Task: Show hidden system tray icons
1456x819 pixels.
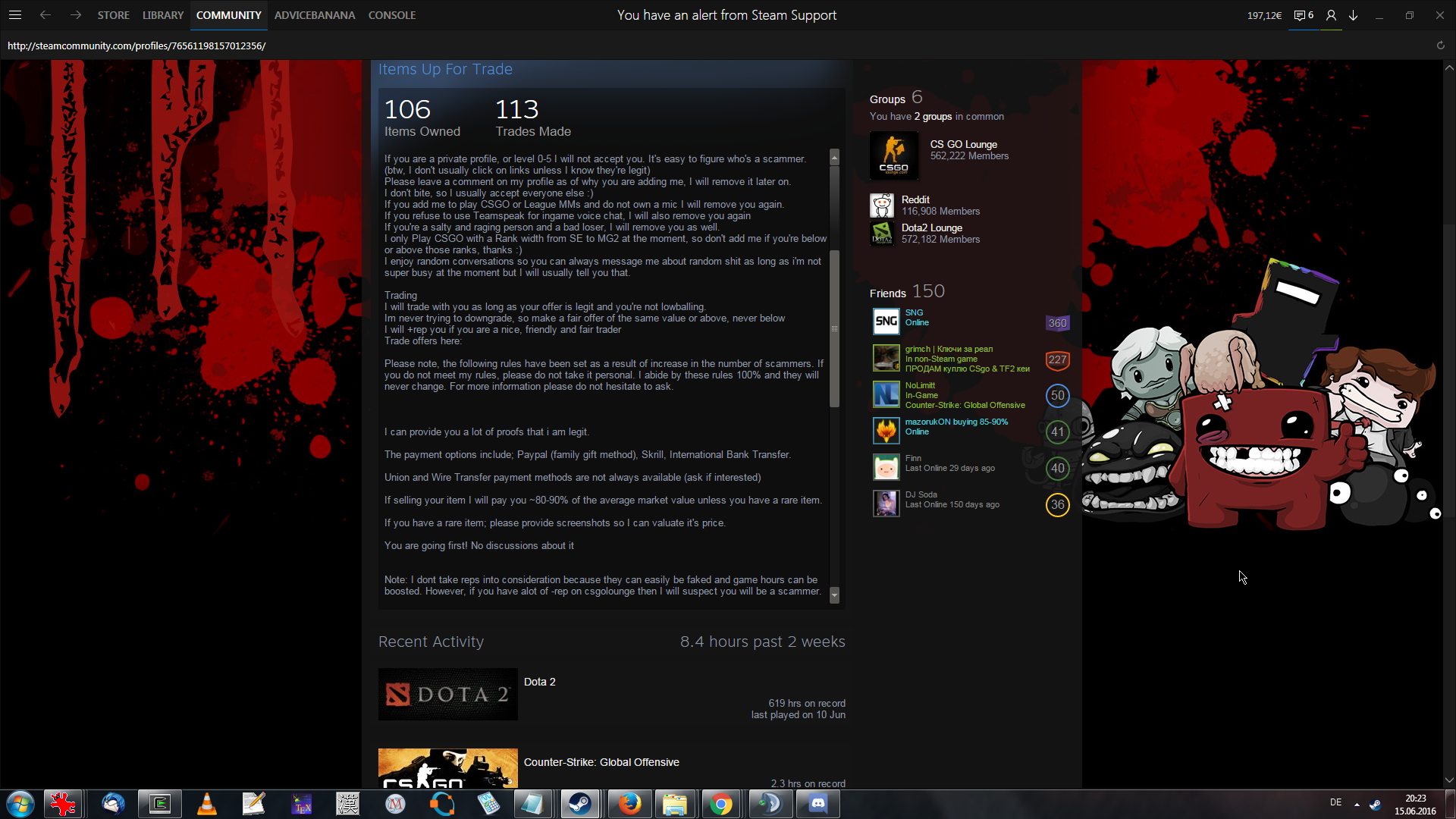Action: click(1357, 804)
